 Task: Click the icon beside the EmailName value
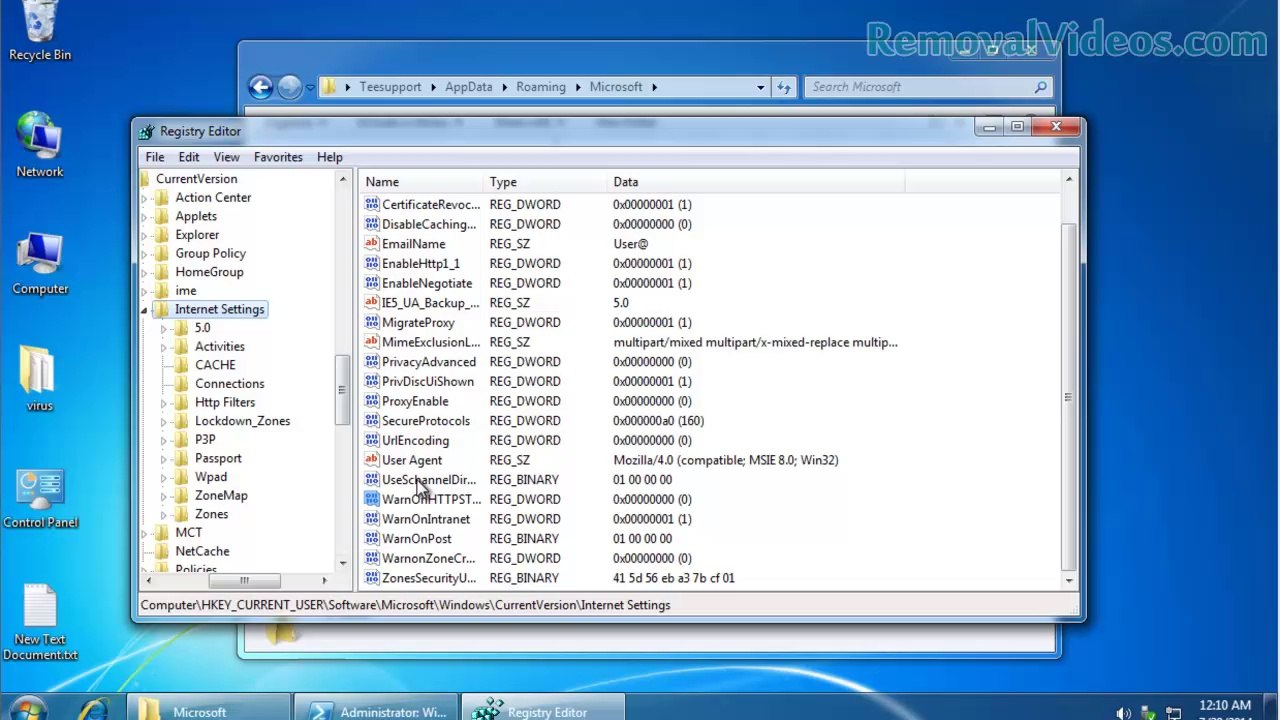tap(372, 244)
